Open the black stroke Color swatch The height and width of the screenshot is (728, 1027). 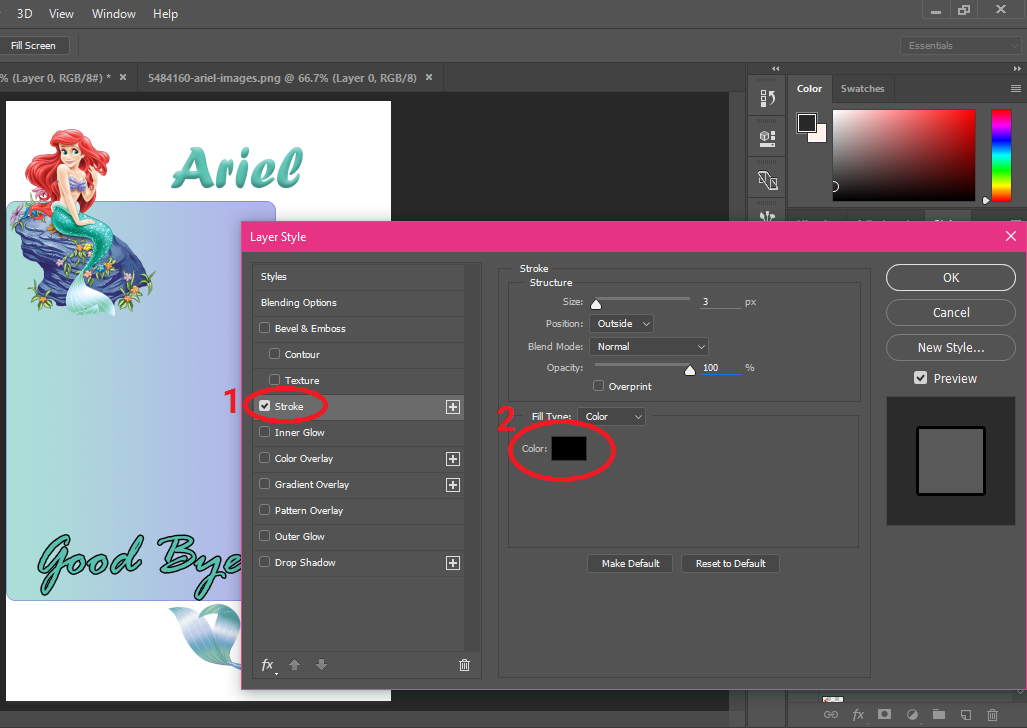569,449
